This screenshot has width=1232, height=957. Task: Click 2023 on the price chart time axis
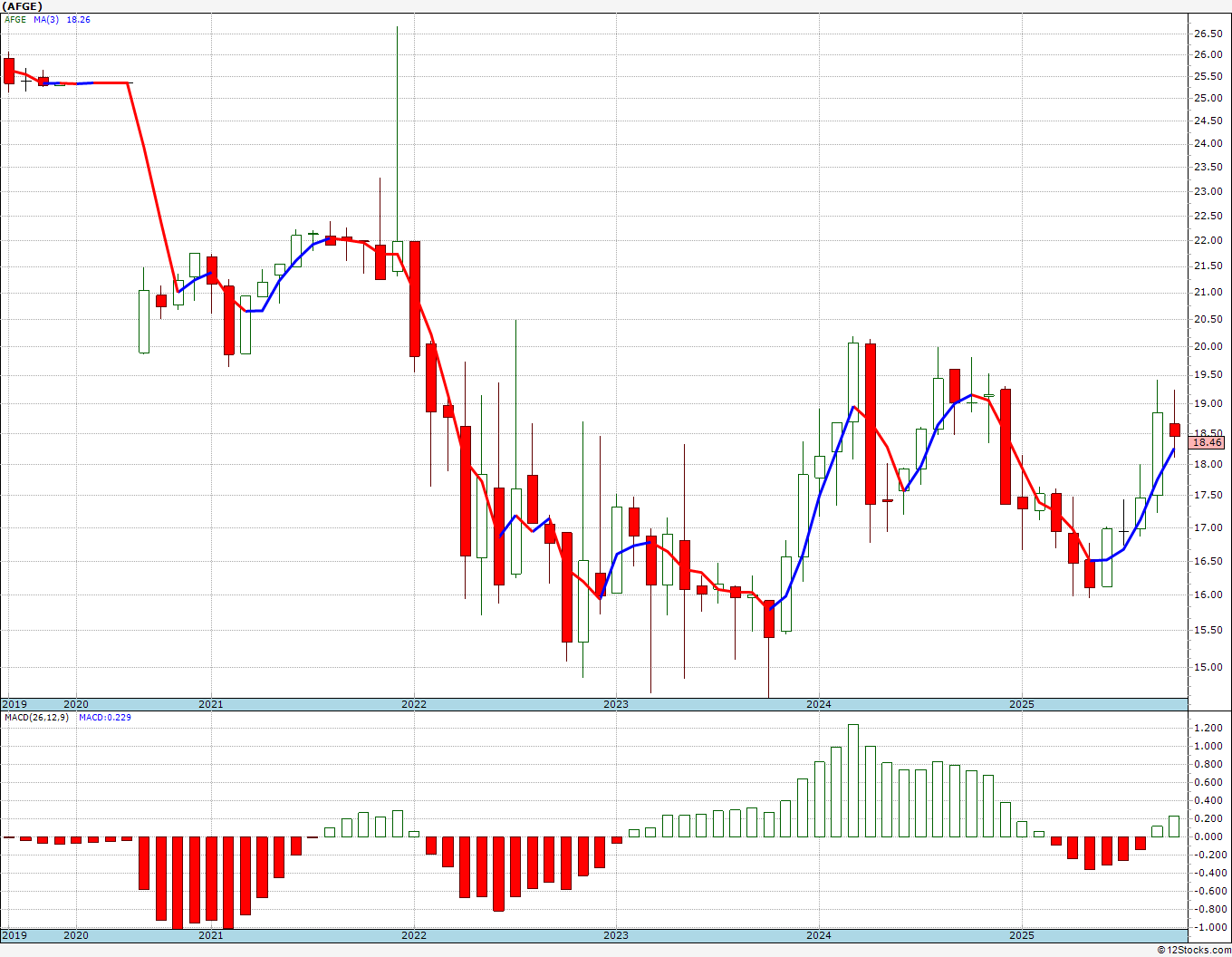pyautogui.click(x=616, y=704)
